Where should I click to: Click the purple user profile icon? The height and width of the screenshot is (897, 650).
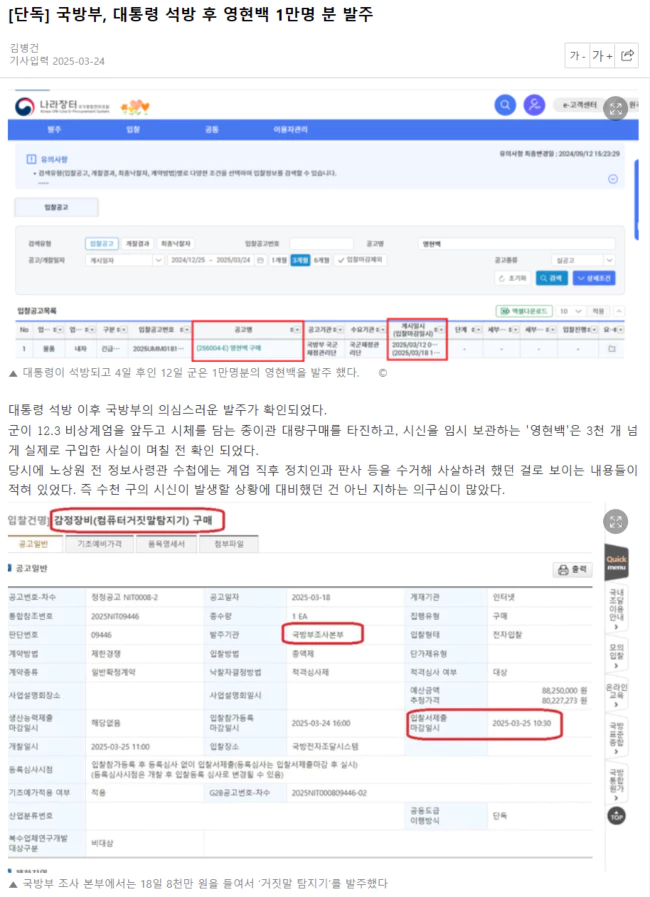535,104
